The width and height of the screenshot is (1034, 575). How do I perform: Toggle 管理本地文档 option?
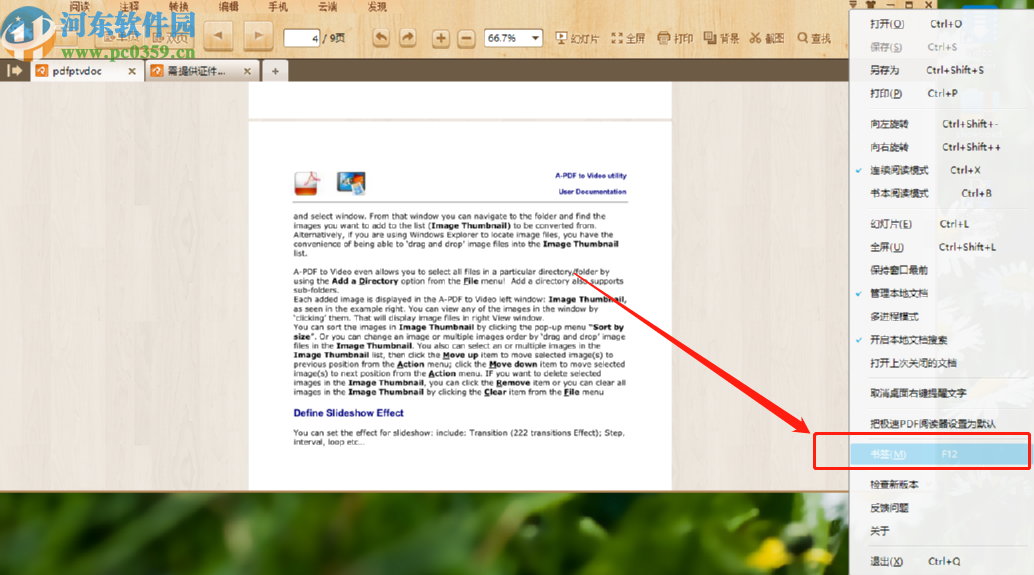pyautogui.click(x=940, y=293)
